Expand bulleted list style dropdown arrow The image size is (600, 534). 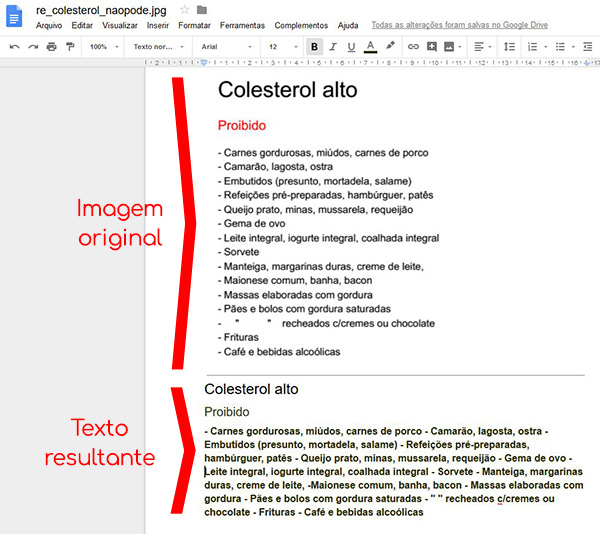(573, 47)
